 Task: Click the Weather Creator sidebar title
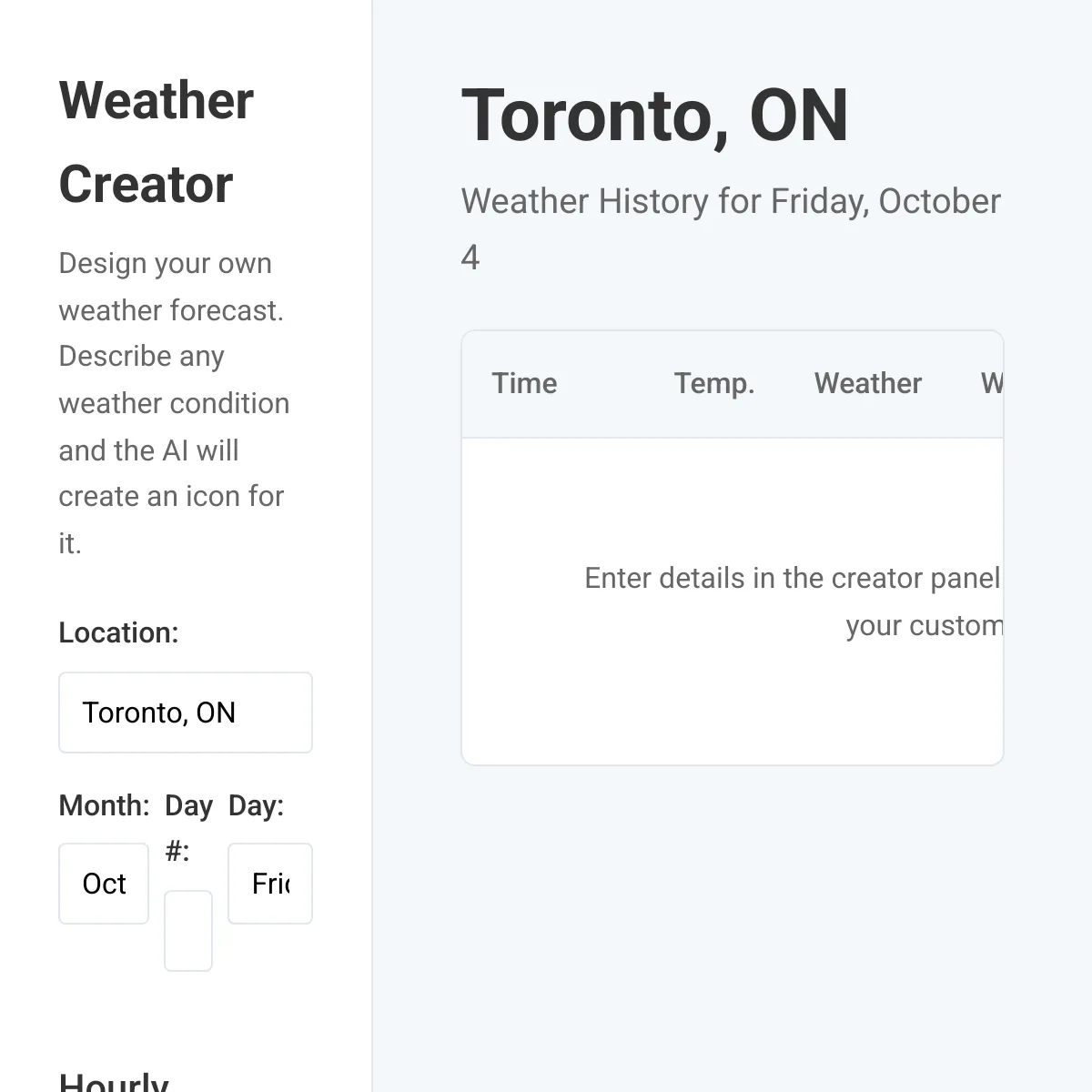coord(156,142)
